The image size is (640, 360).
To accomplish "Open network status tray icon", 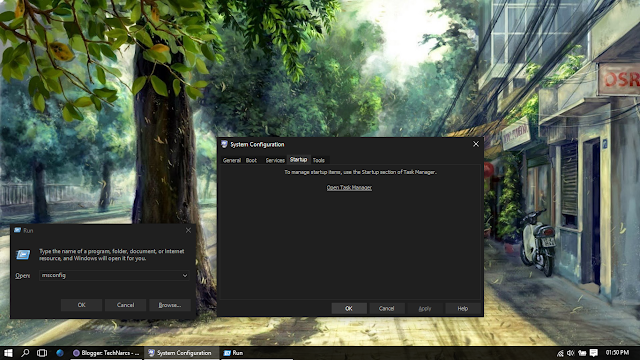I will point(560,353).
